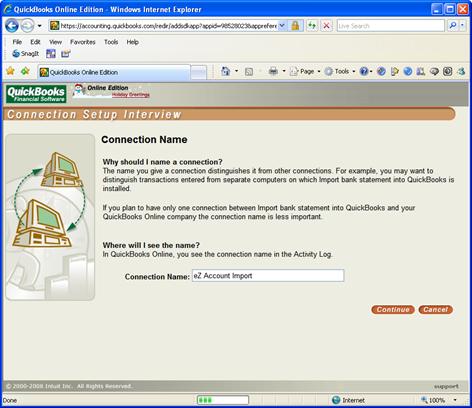Click the search magnifier button
This screenshot has width=472, height=408.
(x=453, y=25)
